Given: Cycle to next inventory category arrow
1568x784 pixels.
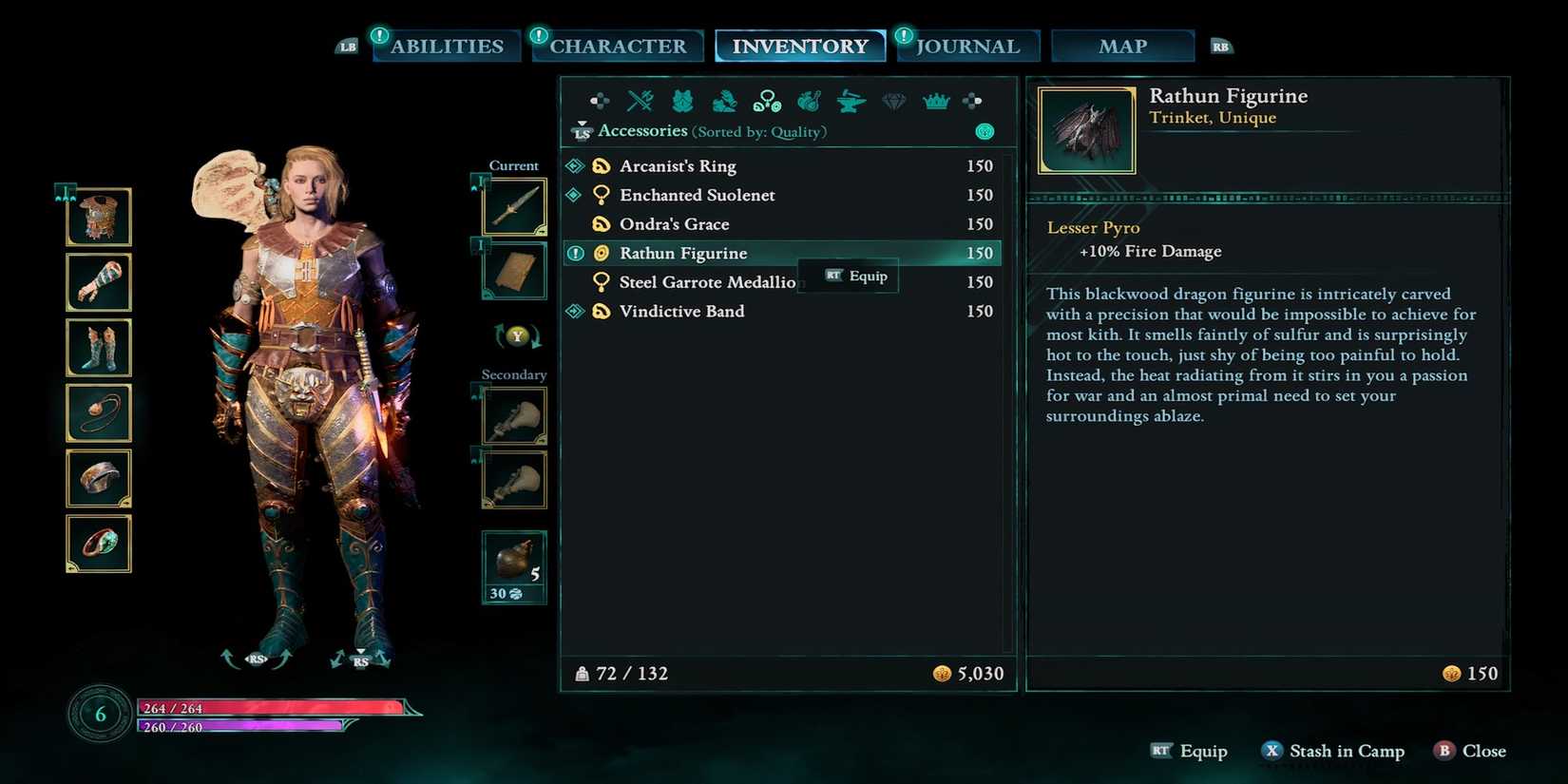Looking at the screenshot, I should point(972,100).
